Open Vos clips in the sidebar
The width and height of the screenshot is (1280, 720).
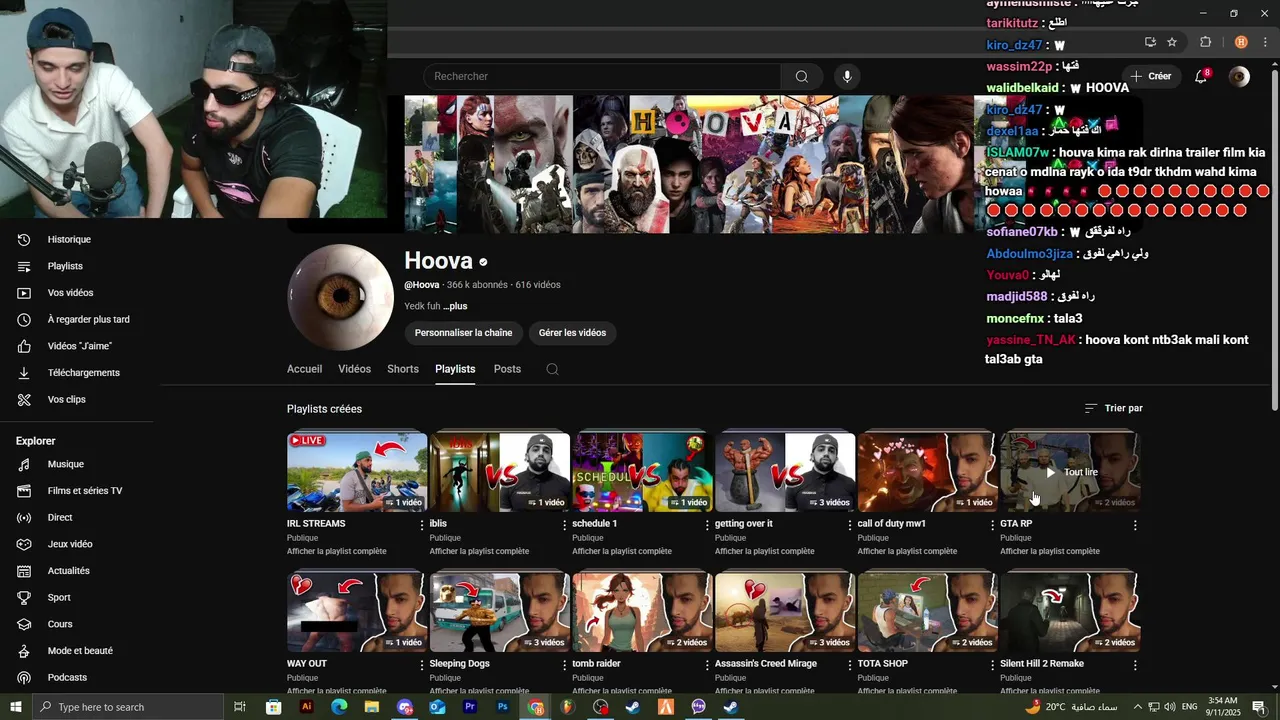pyautogui.click(x=67, y=399)
